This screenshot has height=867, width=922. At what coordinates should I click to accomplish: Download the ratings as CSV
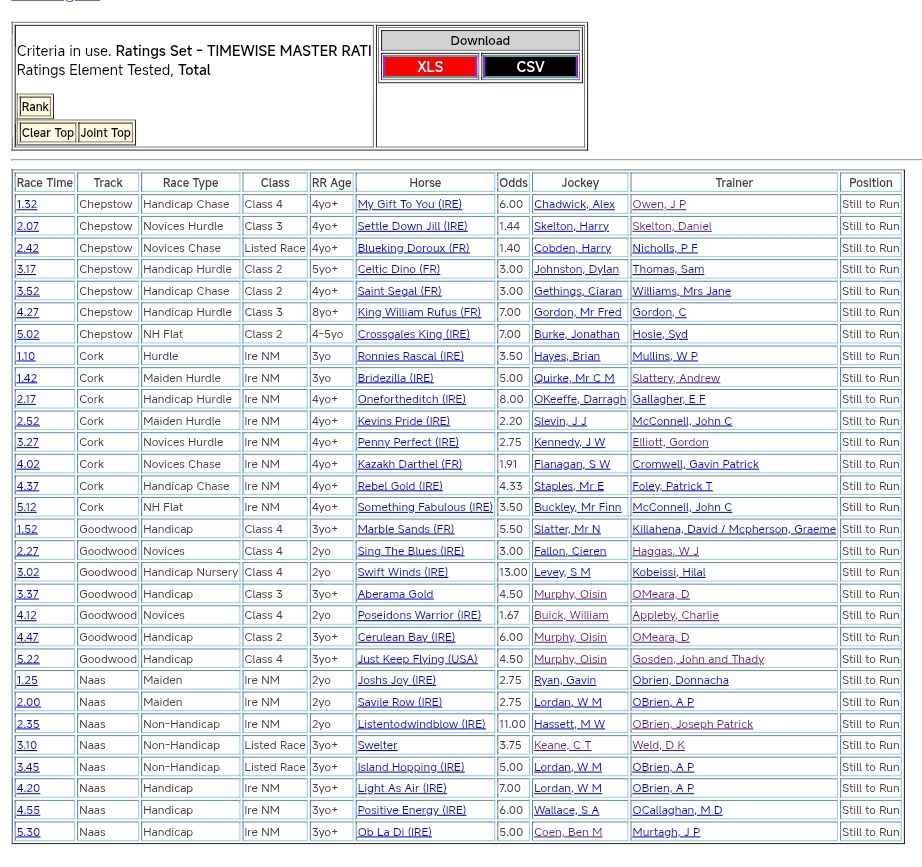[530, 67]
